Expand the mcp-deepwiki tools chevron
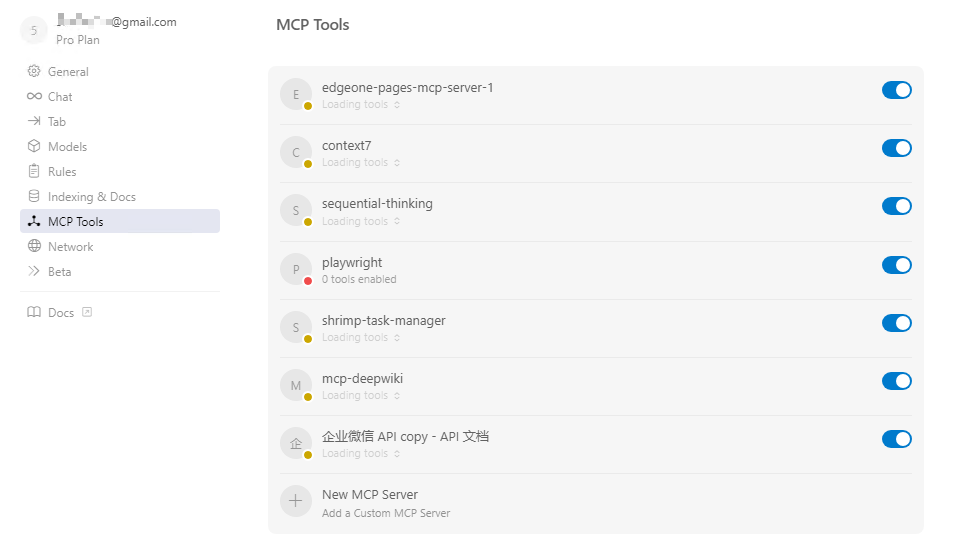971x550 pixels. click(397, 396)
